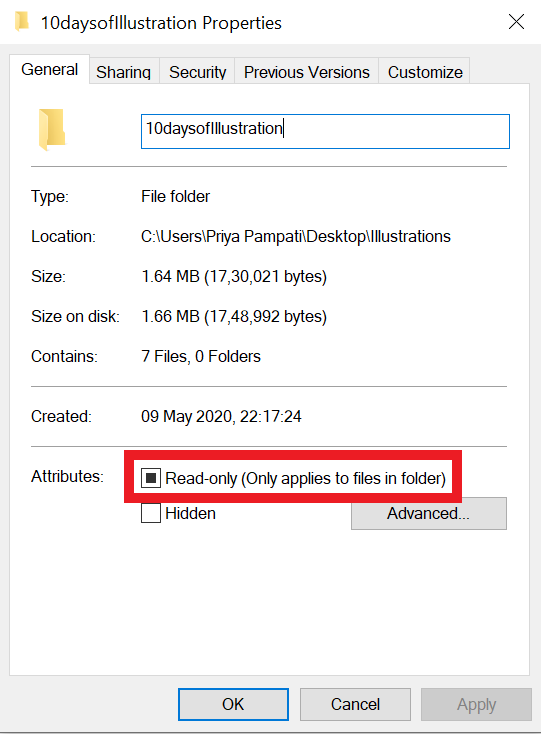
Task: Click the Attributes label
Action: (67, 476)
